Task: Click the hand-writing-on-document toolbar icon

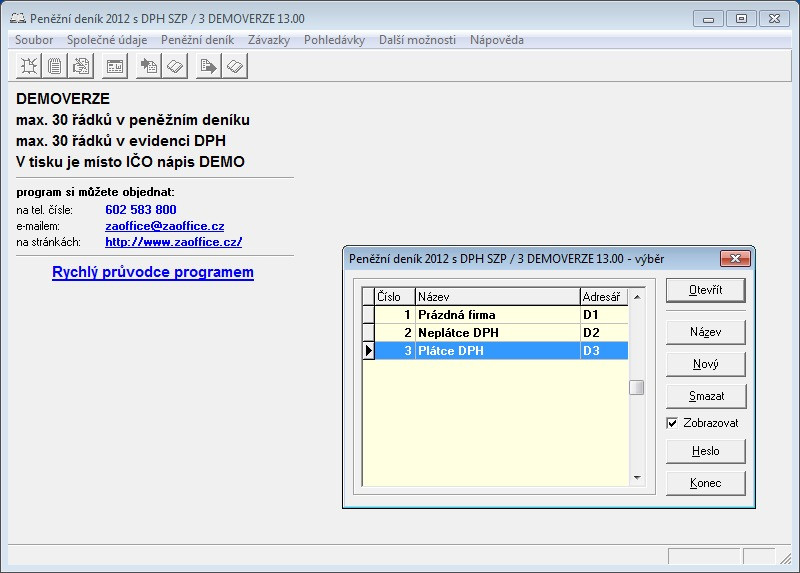Action: 81,66
